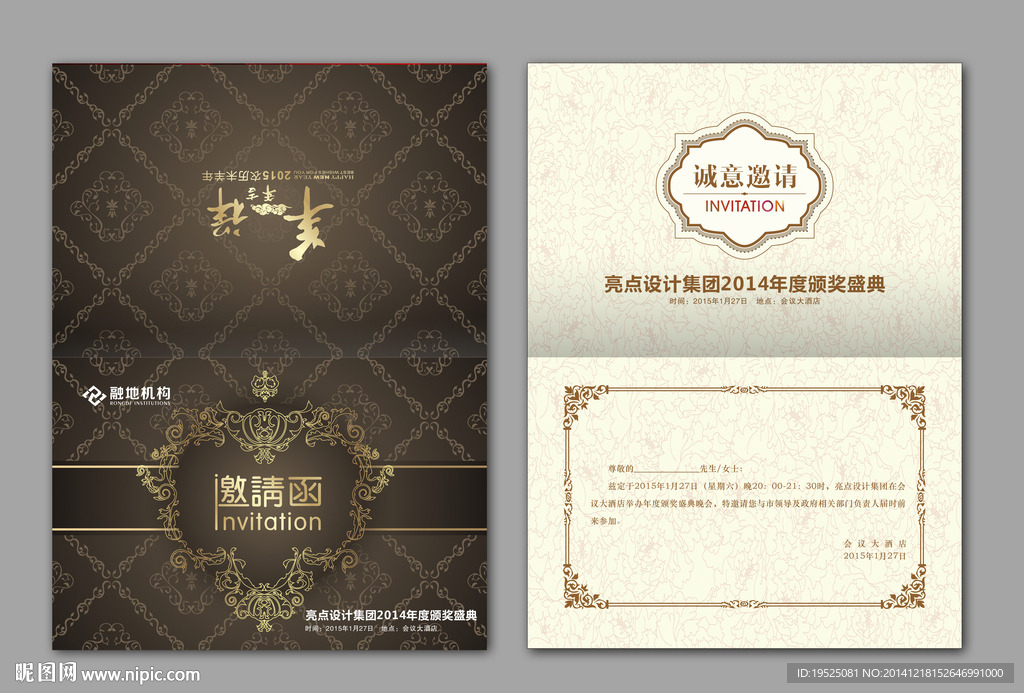Viewport: 1024px width, 693px height.
Task: Click the cover's 时间：2015年1月27日 line
Action: (x=339, y=628)
